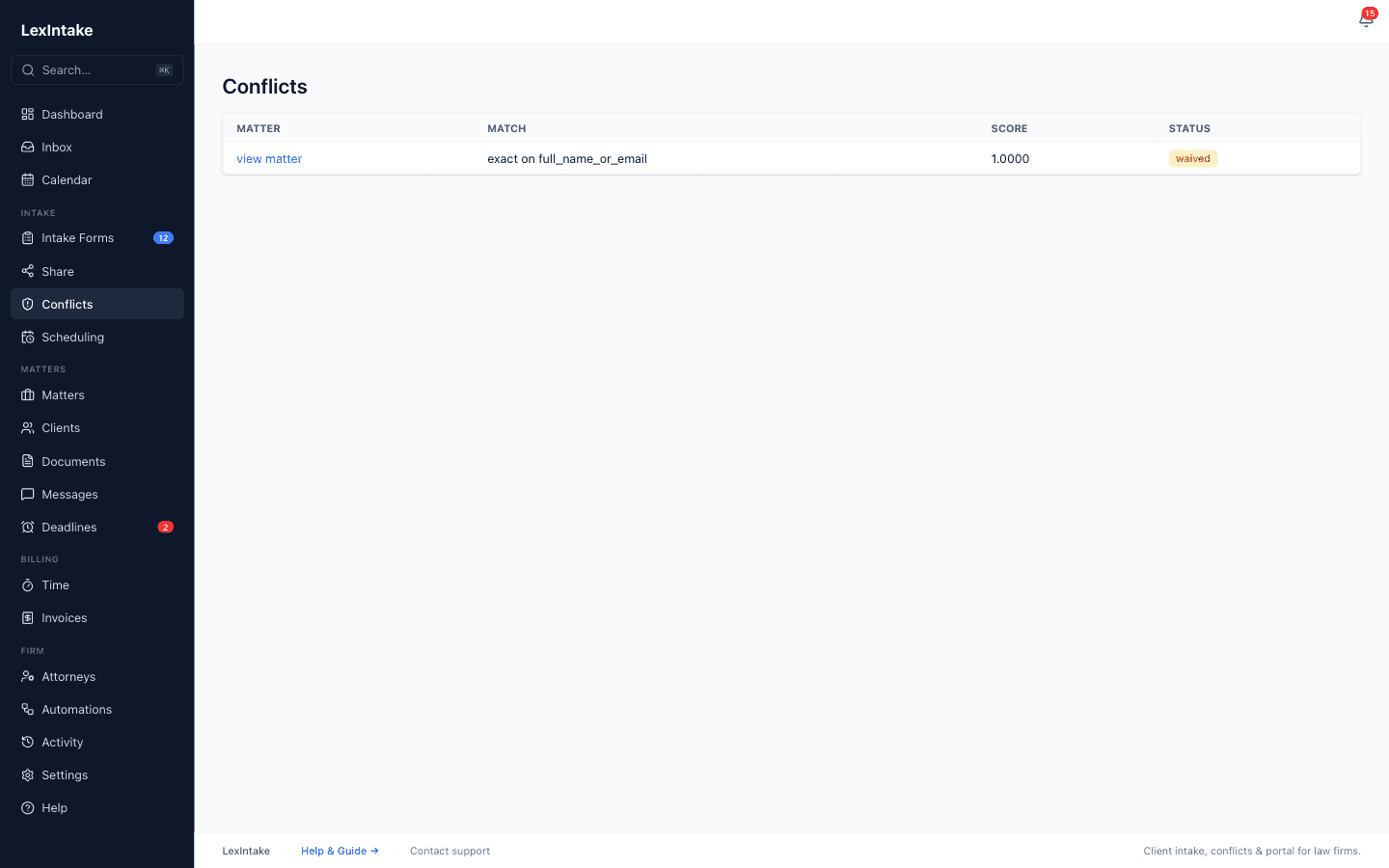This screenshot has width=1389, height=868.
Task: Click the 'waived' status badge
Action: pyautogui.click(x=1193, y=158)
